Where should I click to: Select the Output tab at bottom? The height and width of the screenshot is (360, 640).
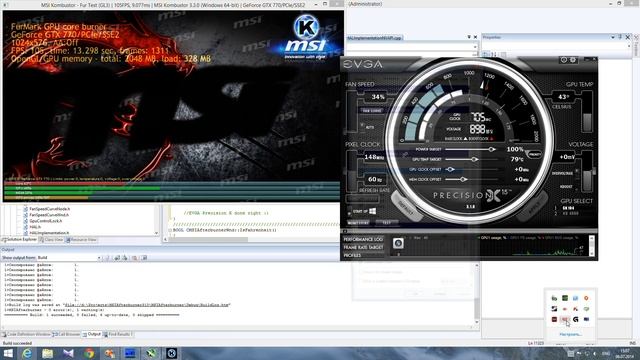[91, 334]
